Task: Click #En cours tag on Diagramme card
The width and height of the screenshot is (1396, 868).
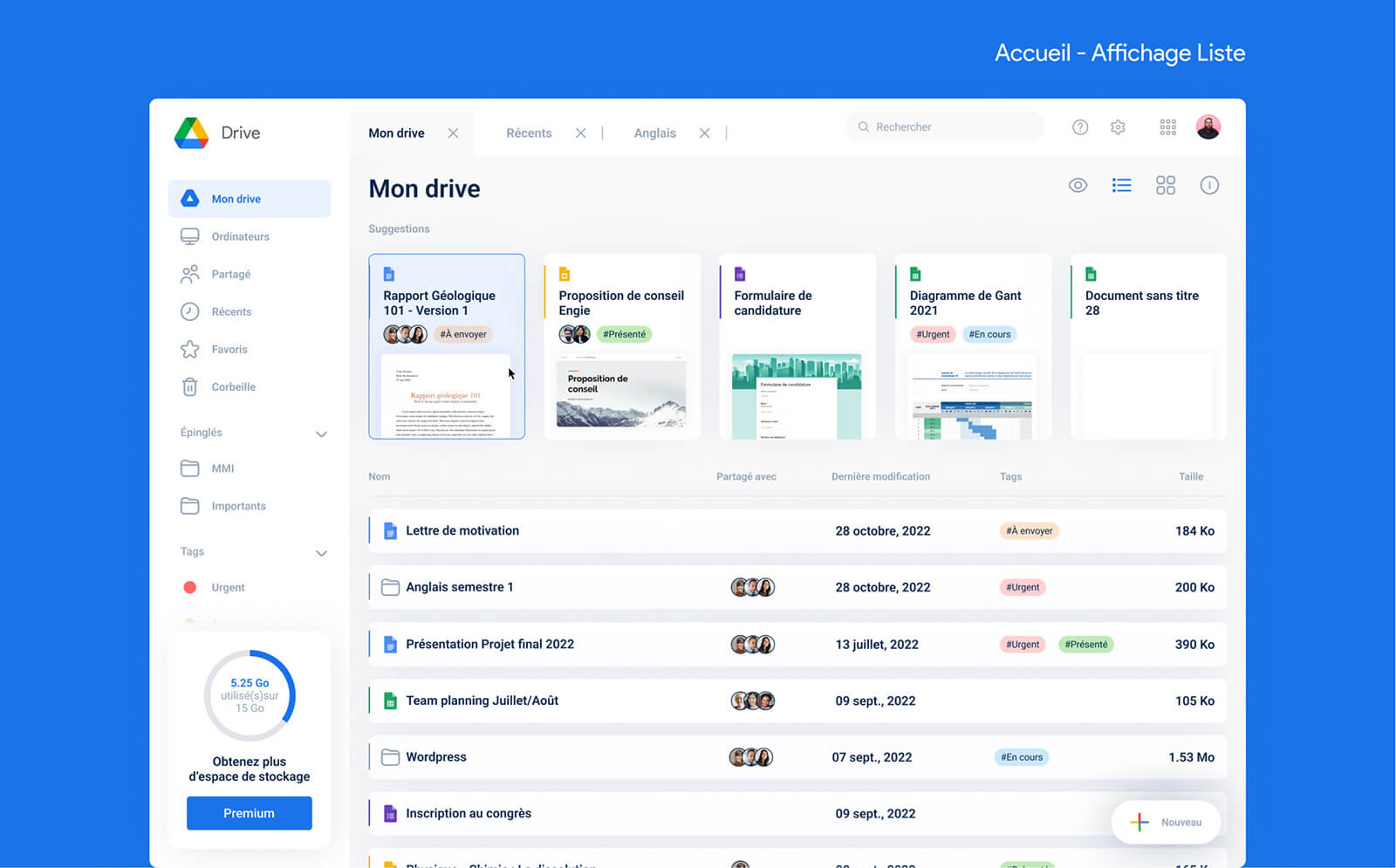Action: pos(989,334)
